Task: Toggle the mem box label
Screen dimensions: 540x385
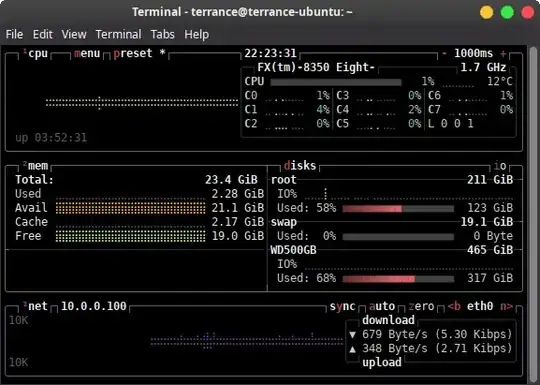Action: (x=38, y=166)
